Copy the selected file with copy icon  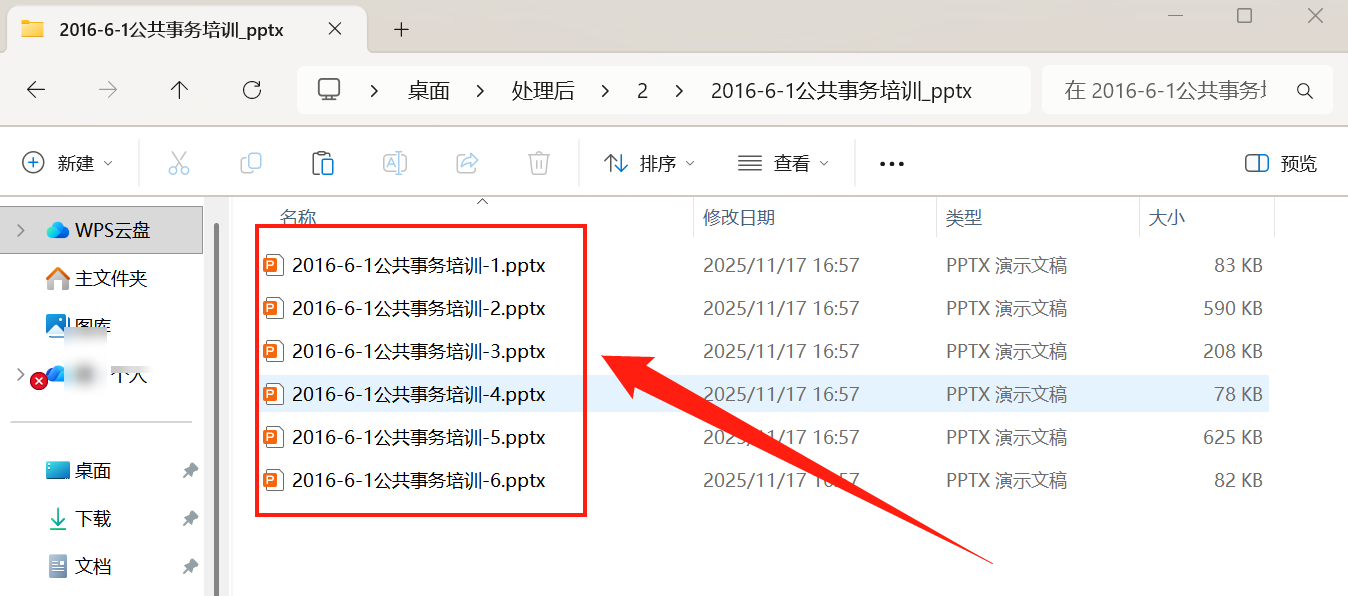coord(250,162)
